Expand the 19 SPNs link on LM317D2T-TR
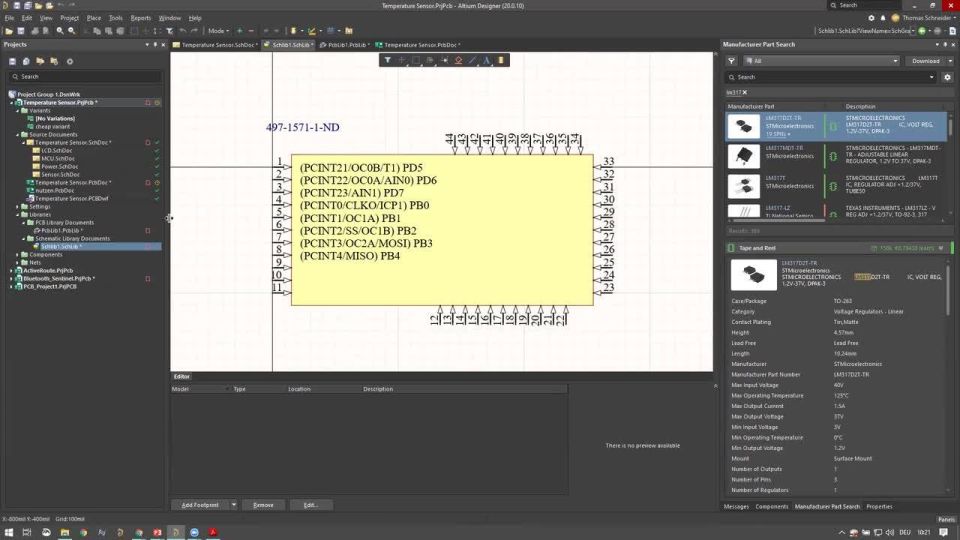Viewport: 960px width, 540px height. click(x=778, y=134)
